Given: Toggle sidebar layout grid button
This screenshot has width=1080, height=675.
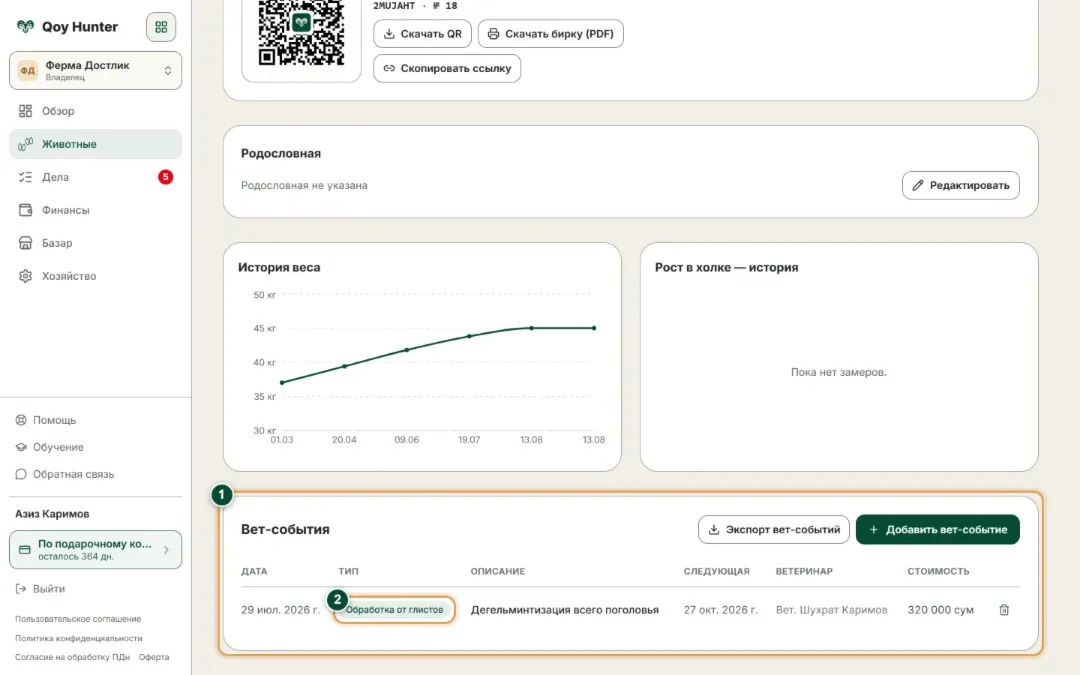Looking at the screenshot, I should coord(161,27).
